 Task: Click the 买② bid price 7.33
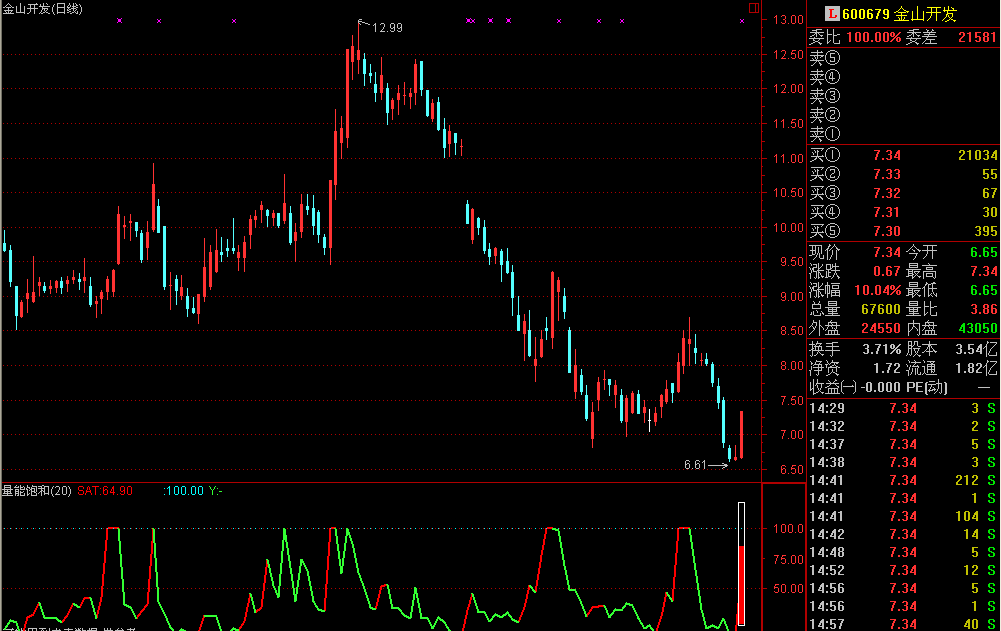[x=887, y=174]
